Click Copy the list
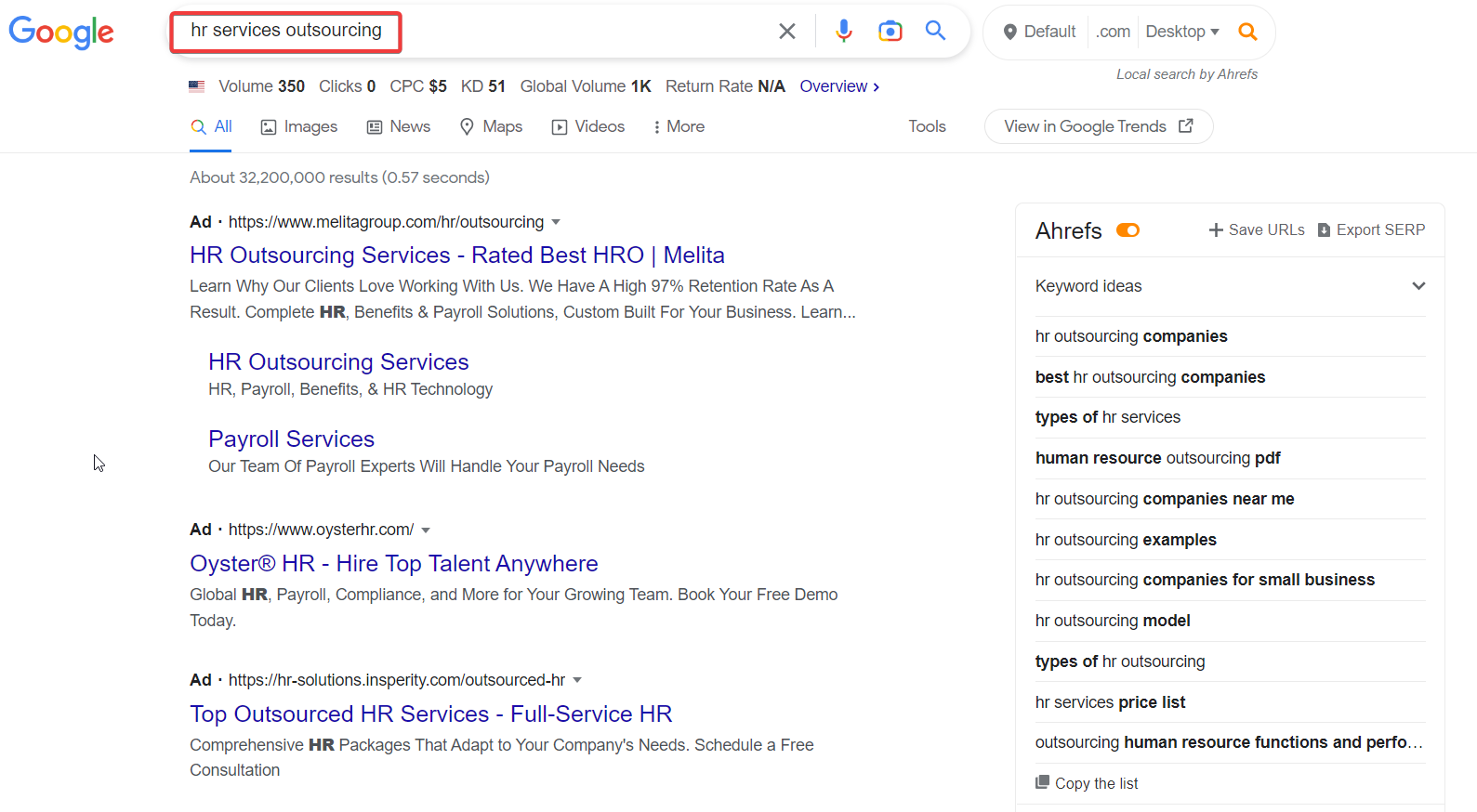1477x812 pixels. click(1087, 783)
